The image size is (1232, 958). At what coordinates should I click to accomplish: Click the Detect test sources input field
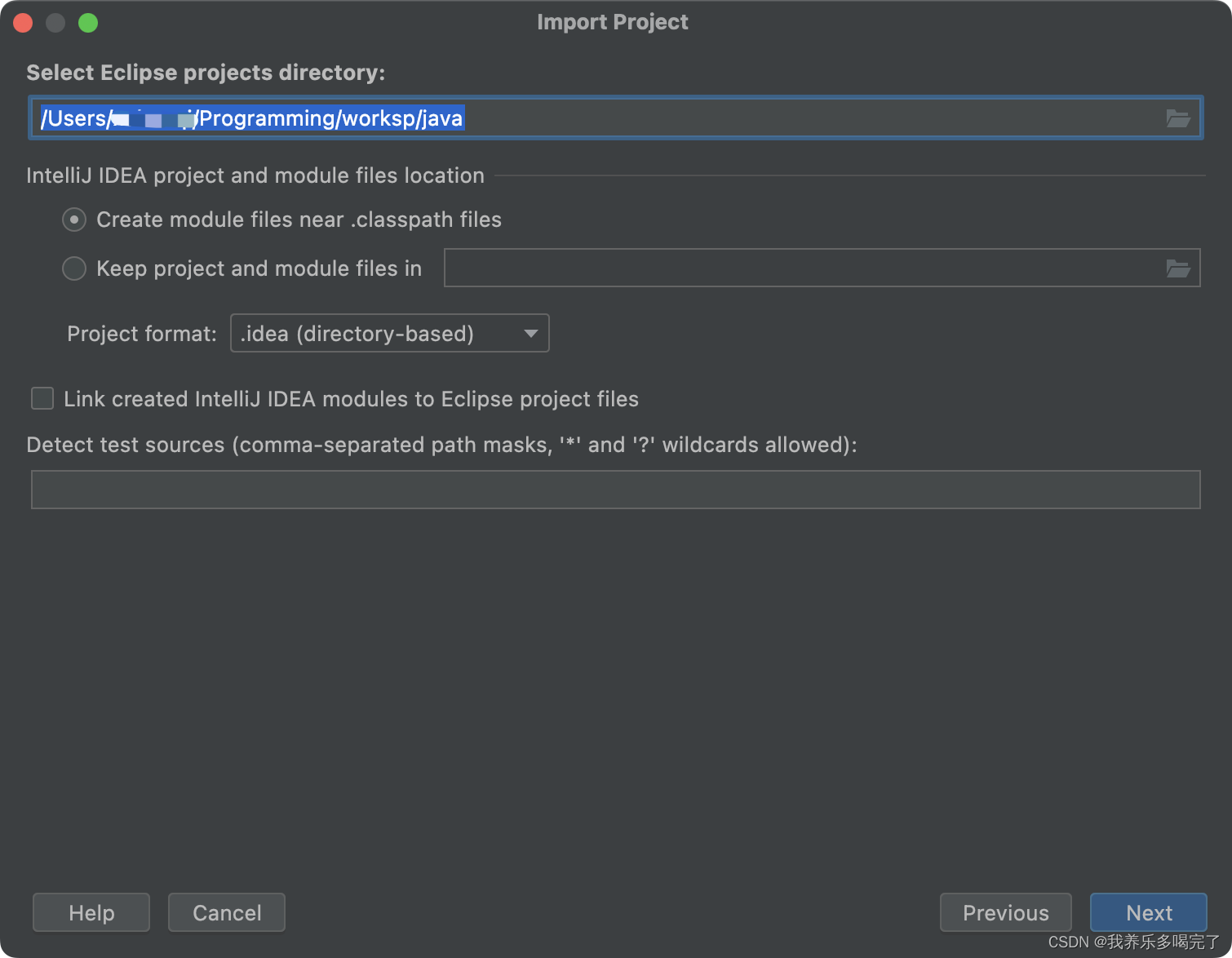pyautogui.click(x=616, y=490)
